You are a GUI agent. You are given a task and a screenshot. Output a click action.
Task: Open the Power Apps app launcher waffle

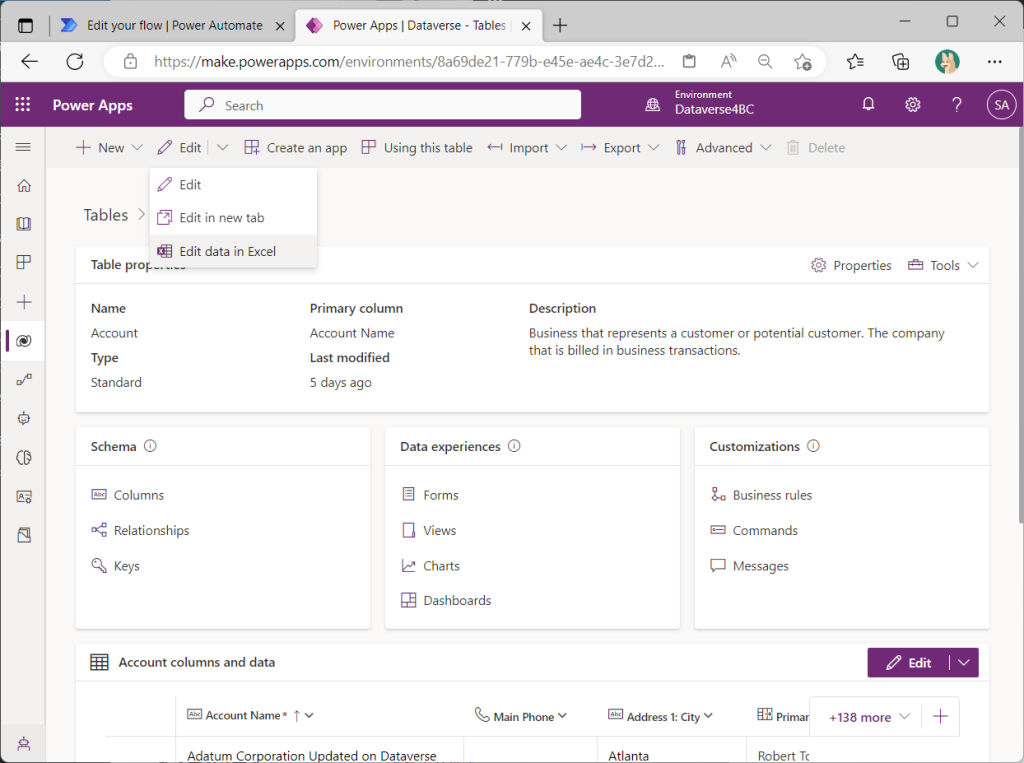click(23, 105)
